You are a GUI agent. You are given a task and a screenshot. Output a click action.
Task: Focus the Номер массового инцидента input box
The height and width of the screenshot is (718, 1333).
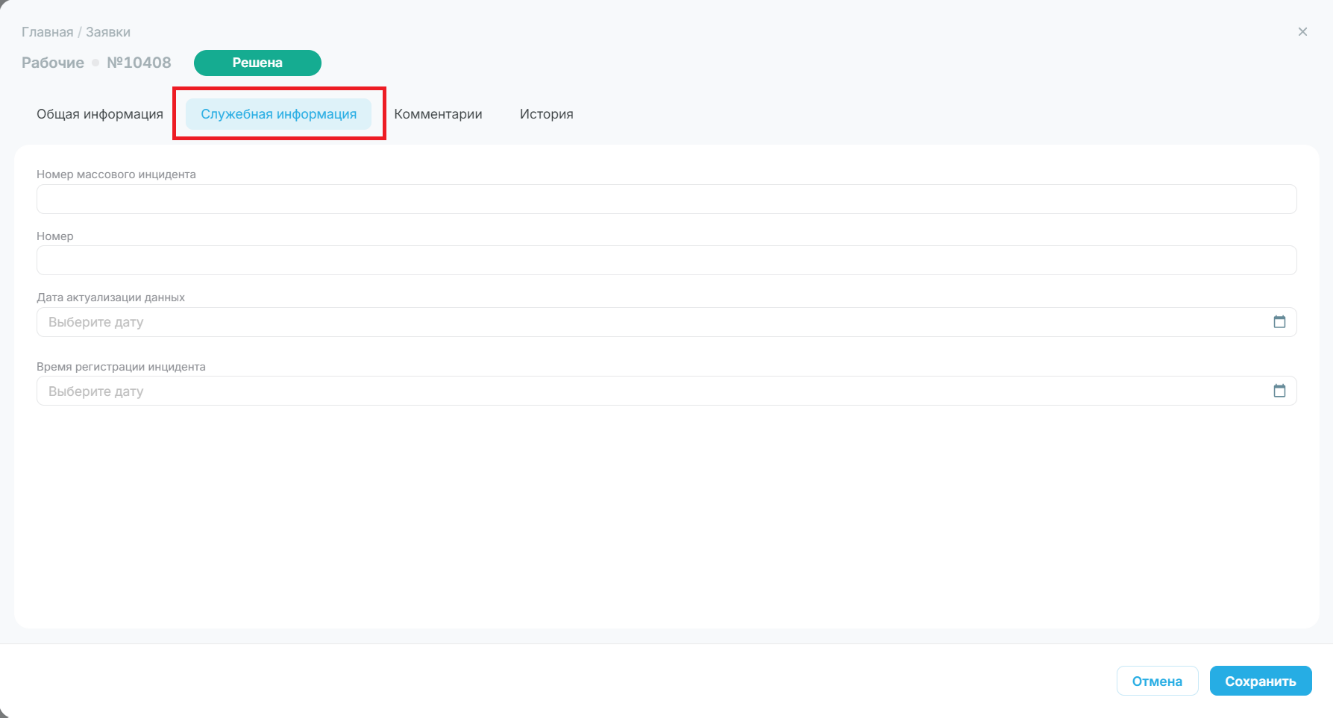click(666, 199)
